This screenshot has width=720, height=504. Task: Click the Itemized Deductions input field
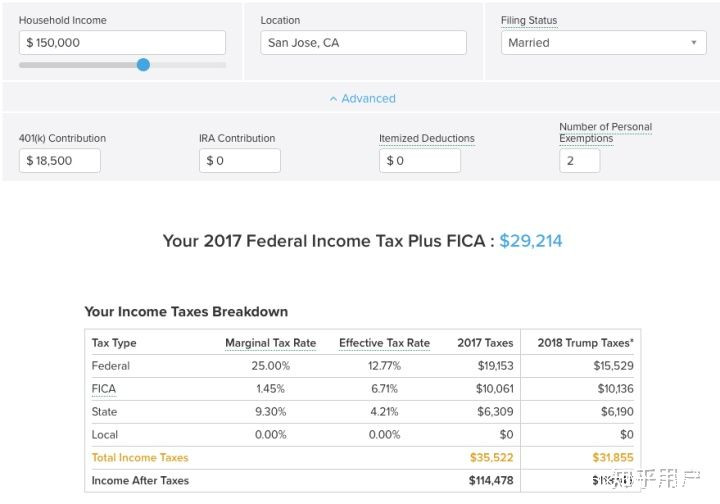tap(420, 161)
